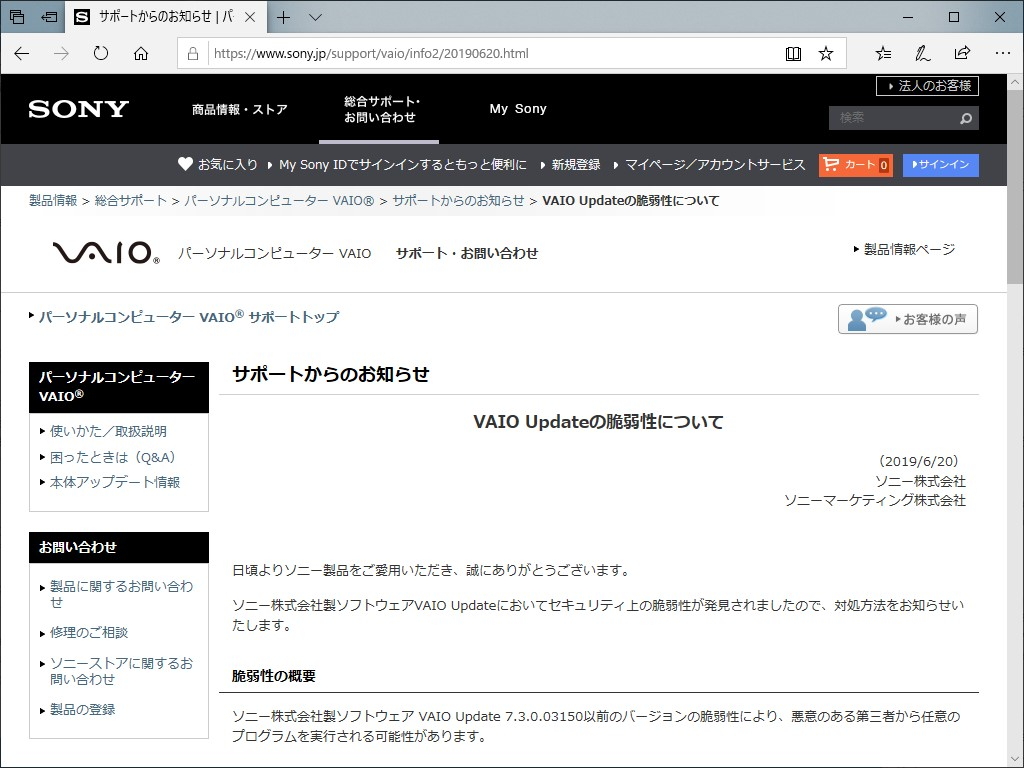Click the サインイン button
Viewport: 1024px width, 768px height.
[940, 165]
